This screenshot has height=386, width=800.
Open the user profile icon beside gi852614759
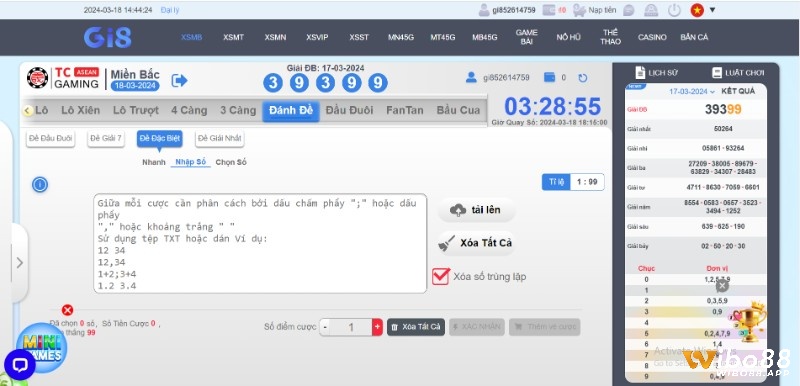[x=484, y=10]
